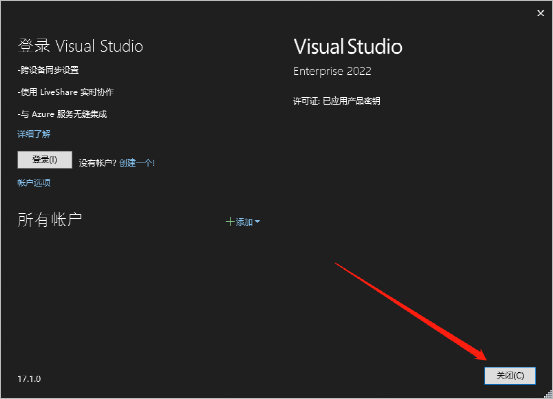Screen dimensions: 553x399
Task: Click the 使用 LiveShare 实时协作 bullet item
Action: pyautogui.click(x=65, y=92)
